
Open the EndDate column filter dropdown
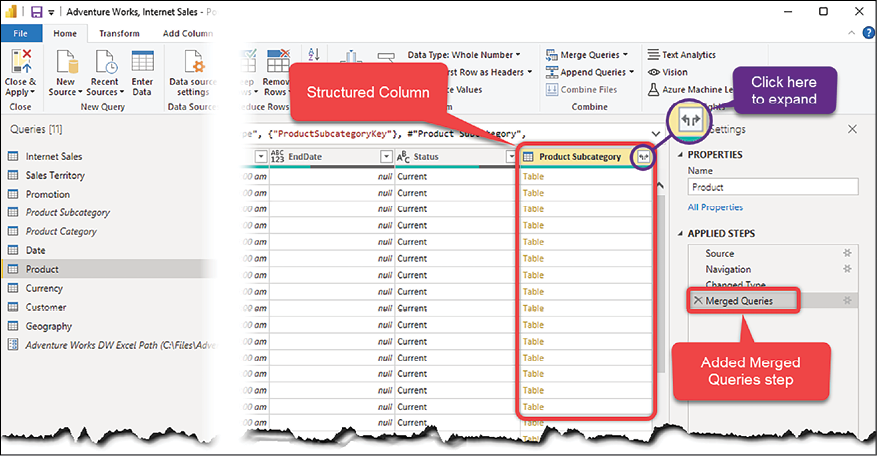coord(386,157)
